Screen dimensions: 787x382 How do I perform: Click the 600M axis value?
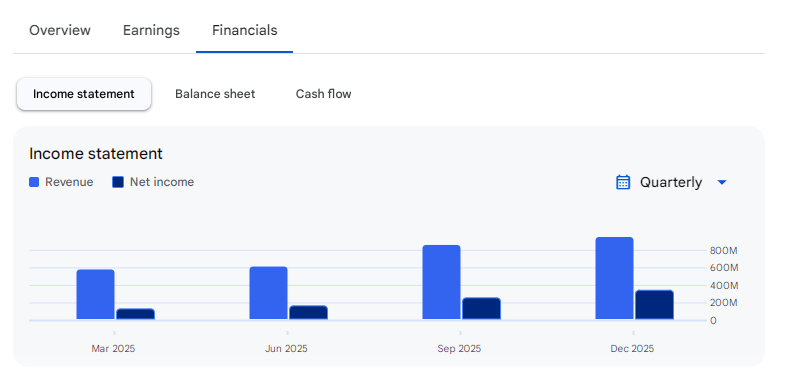(723, 268)
